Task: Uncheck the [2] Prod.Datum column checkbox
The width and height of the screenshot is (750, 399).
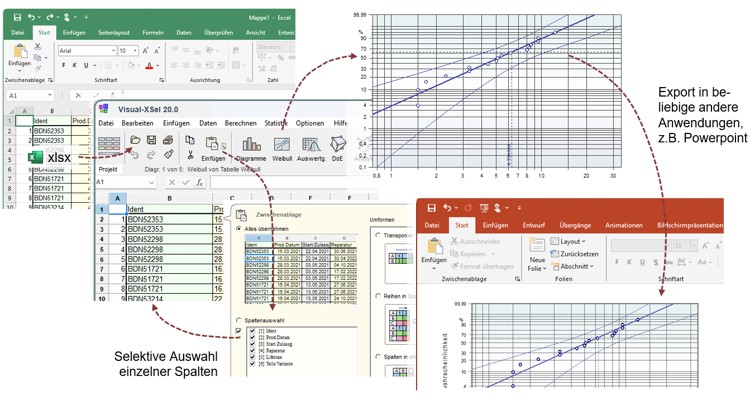Action: click(x=253, y=337)
